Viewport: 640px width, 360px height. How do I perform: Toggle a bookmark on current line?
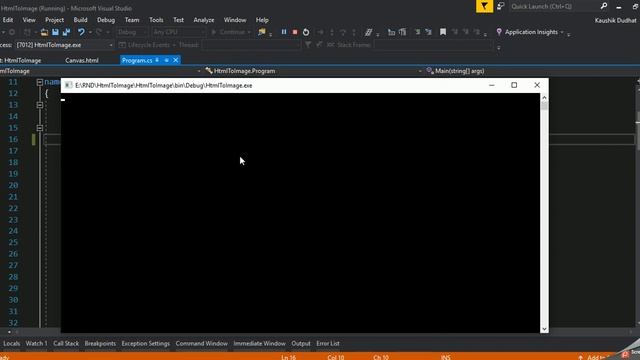[x=443, y=32]
